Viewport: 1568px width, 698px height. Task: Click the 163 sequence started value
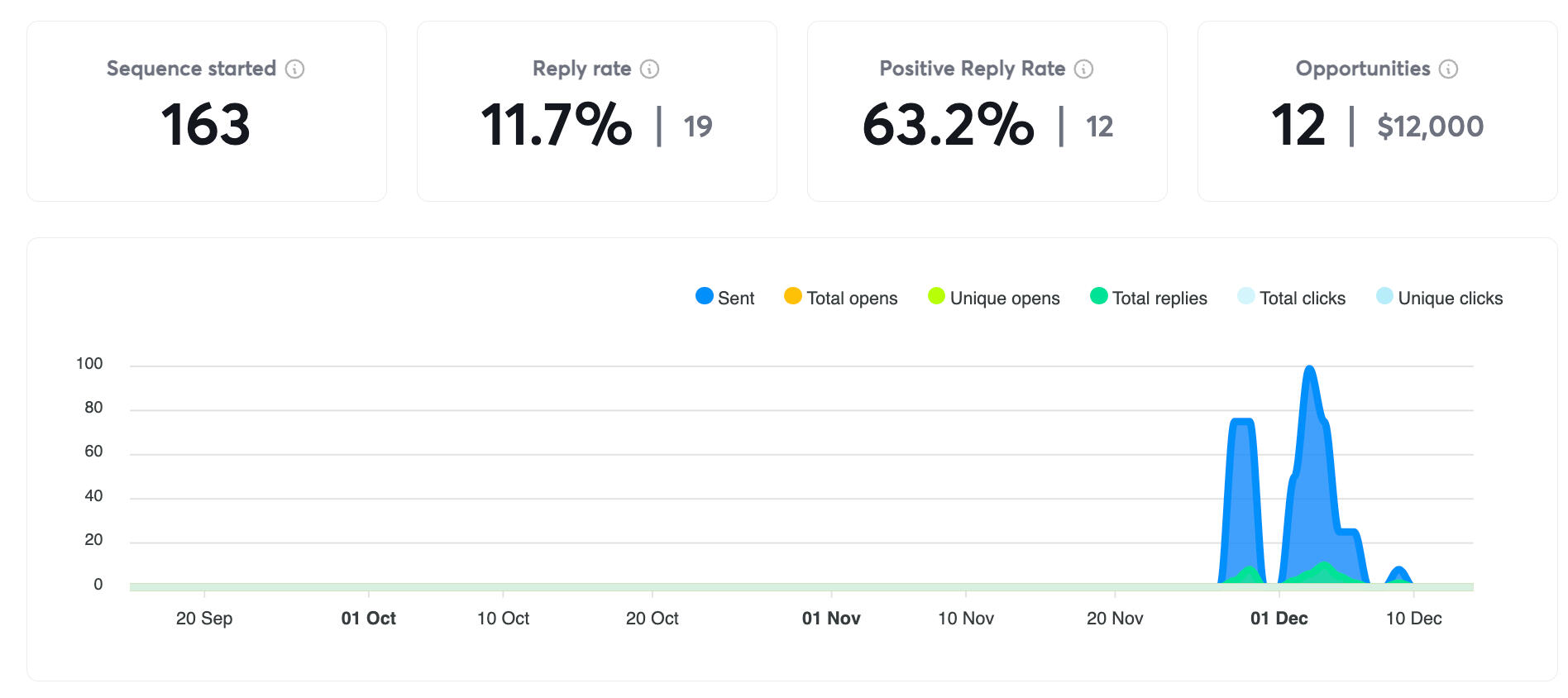(x=206, y=126)
